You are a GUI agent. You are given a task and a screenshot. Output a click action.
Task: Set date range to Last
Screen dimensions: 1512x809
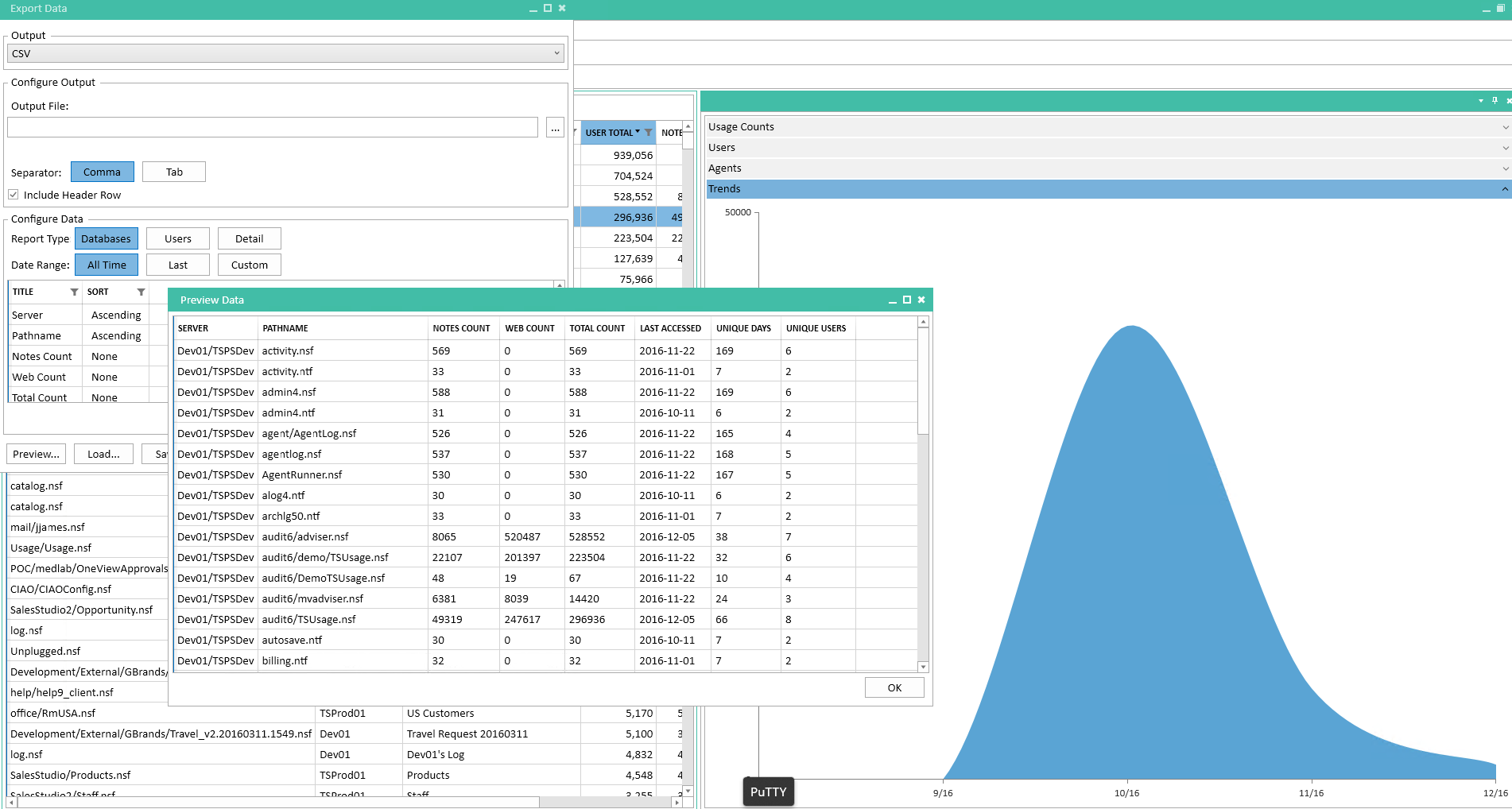point(178,265)
